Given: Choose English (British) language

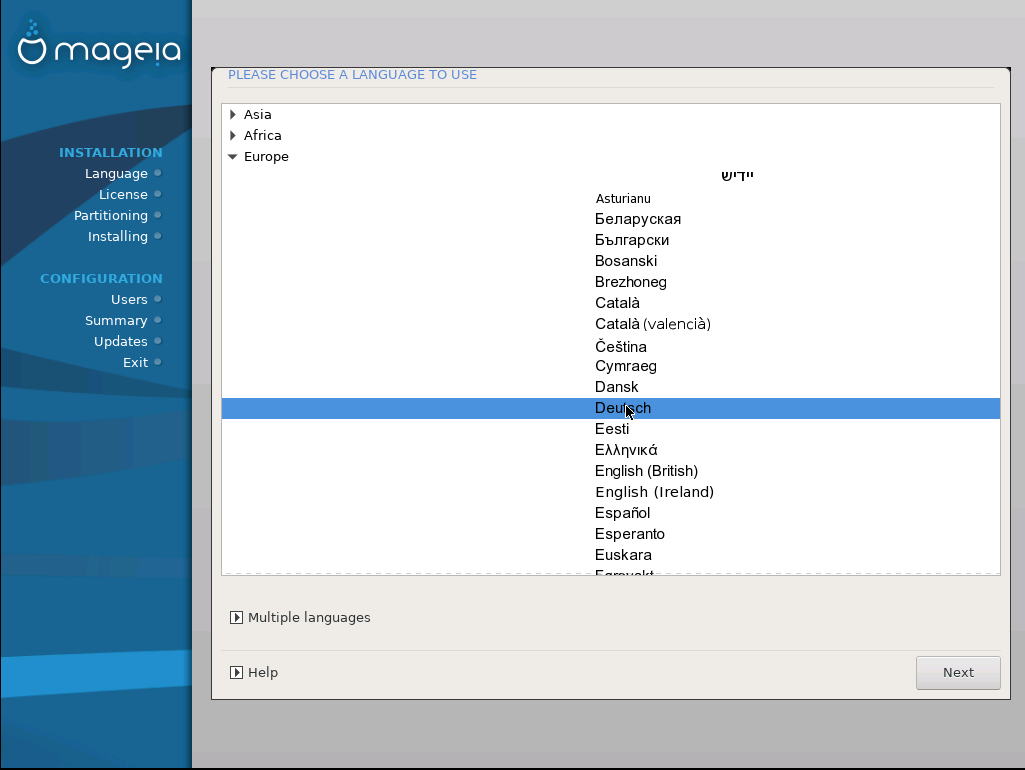Looking at the screenshot, I should coord(646,471).
